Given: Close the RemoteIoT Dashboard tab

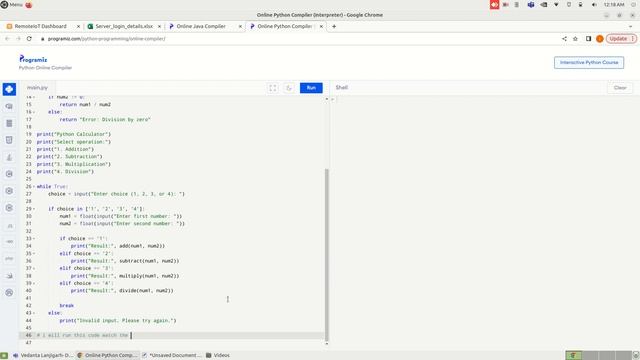Looking at the screenshot, I should point(78,26).
